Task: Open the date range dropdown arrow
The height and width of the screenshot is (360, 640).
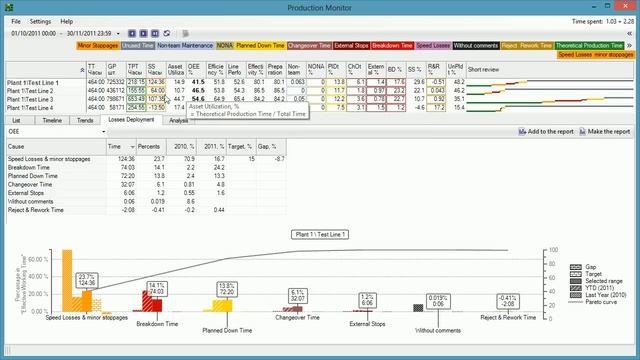Action: coord(118,33)
